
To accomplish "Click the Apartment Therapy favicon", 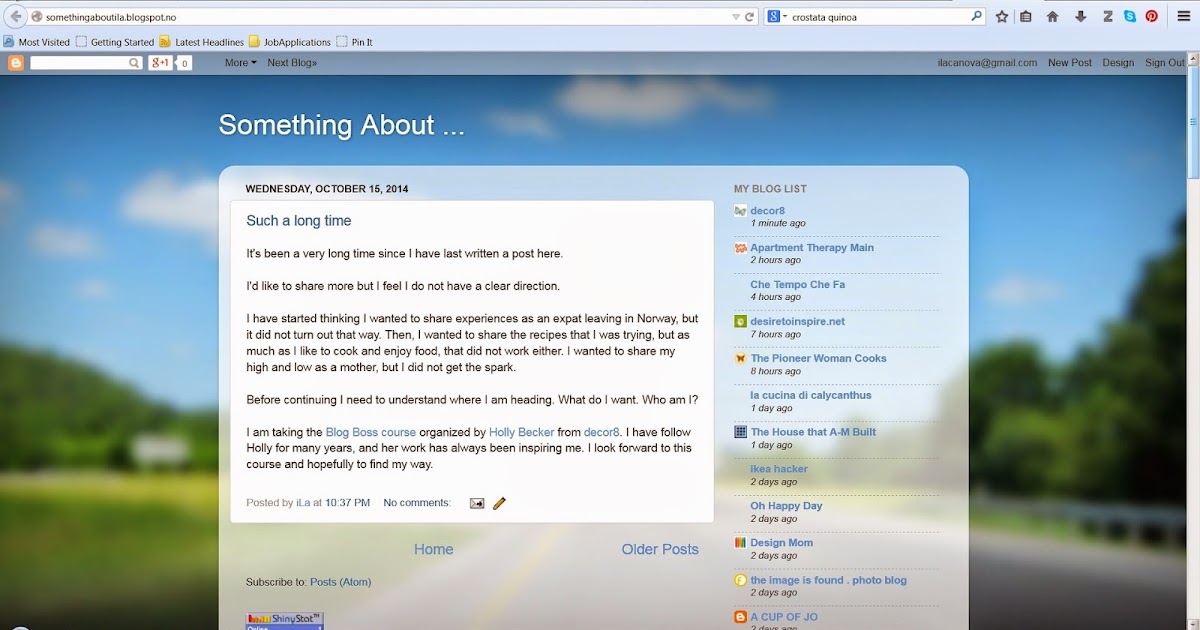I will 740,248.
